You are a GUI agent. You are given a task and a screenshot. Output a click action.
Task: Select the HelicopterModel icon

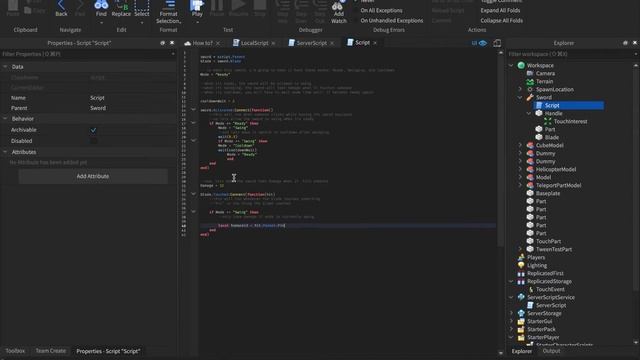tap(530, 169)
